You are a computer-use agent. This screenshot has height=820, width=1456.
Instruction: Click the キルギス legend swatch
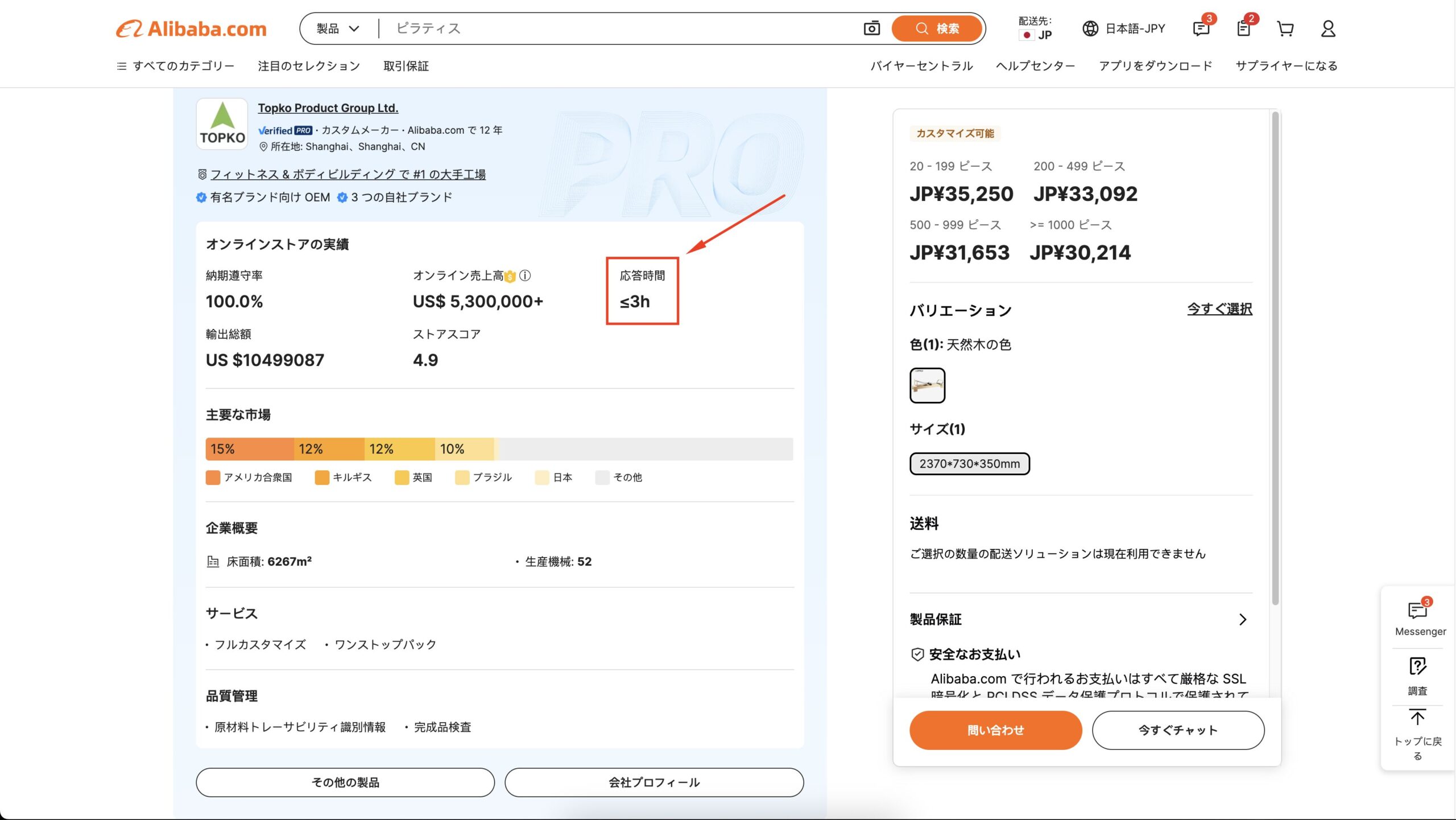322,477
